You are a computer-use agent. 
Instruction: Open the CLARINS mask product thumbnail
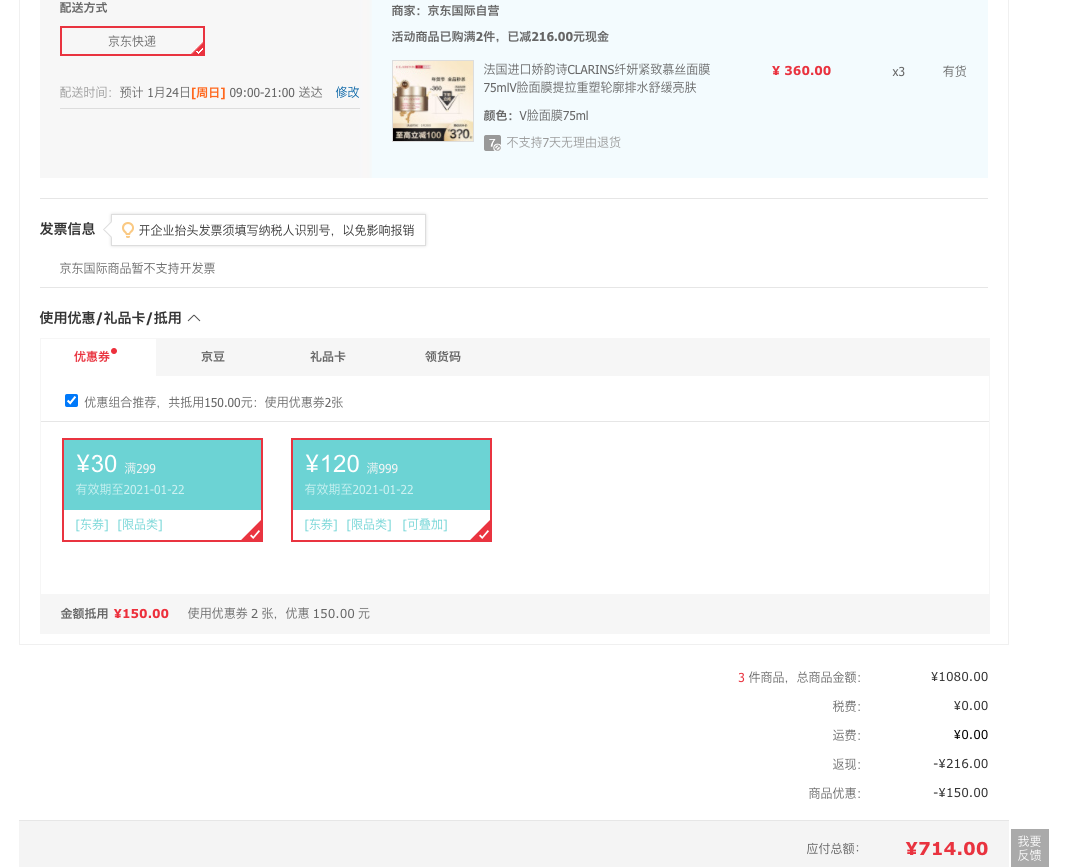coord(433,101)
